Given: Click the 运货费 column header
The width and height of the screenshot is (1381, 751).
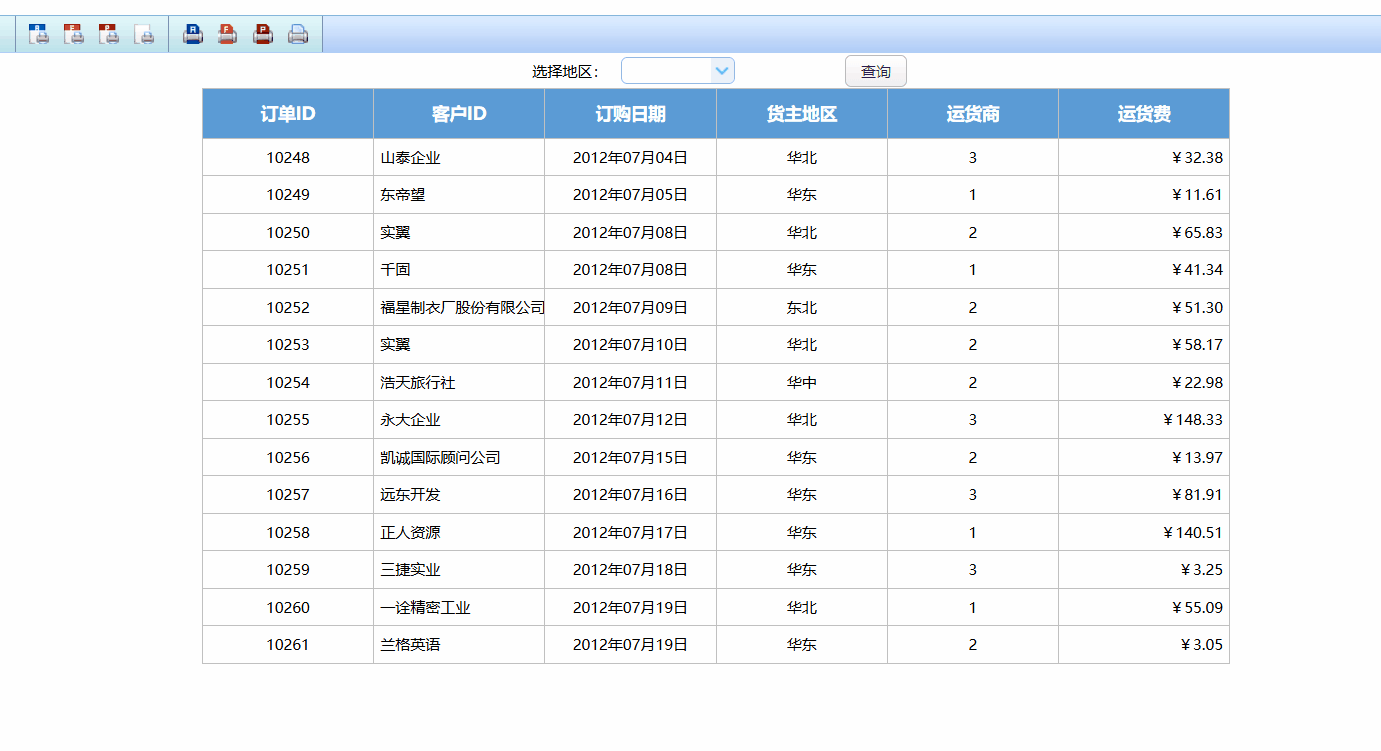Looking at the screenshot, I should point(1144,114).
